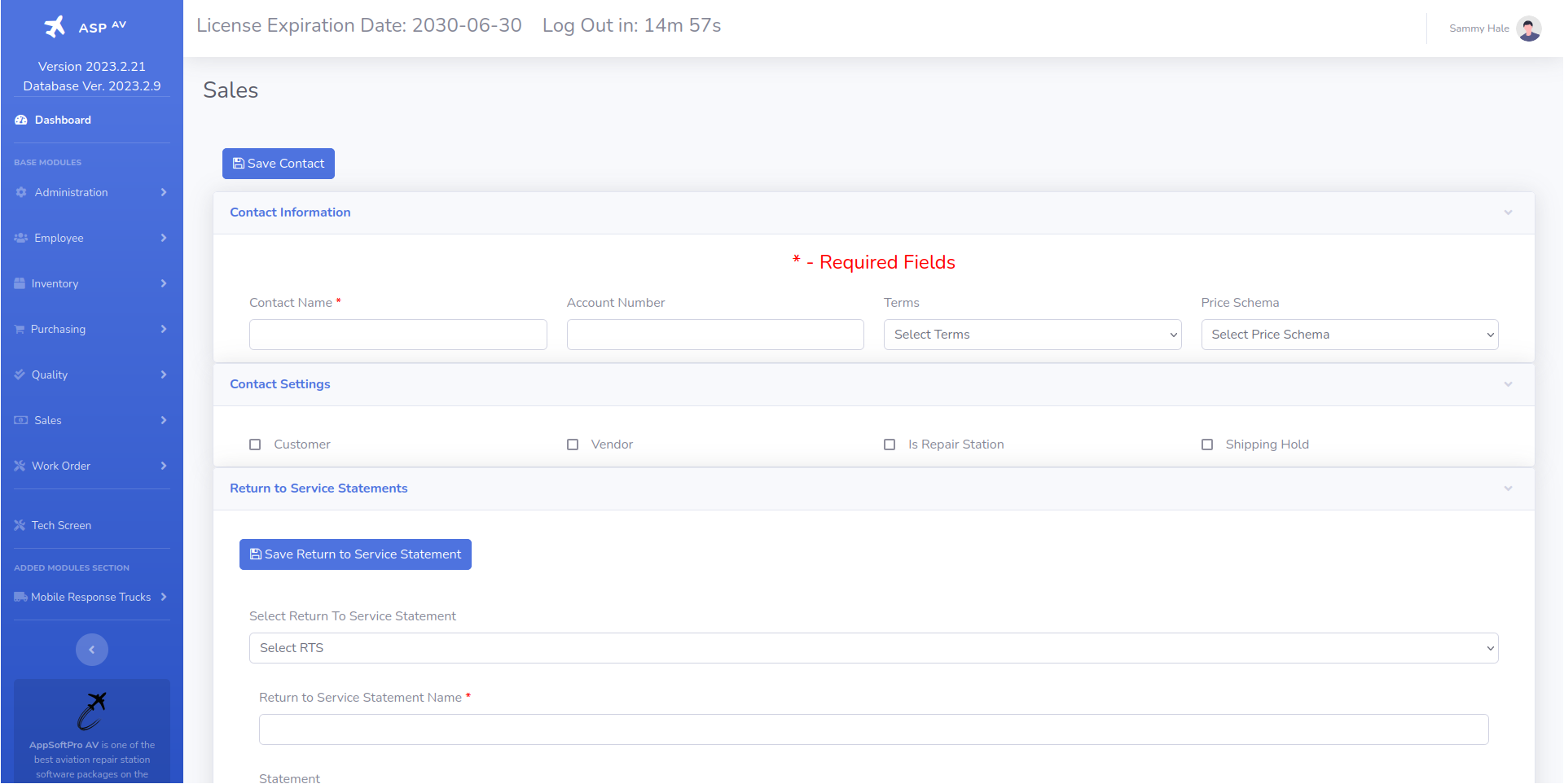Click inside the Contact Name field
Screen dimensions: 1564x784
pos(398,335)
